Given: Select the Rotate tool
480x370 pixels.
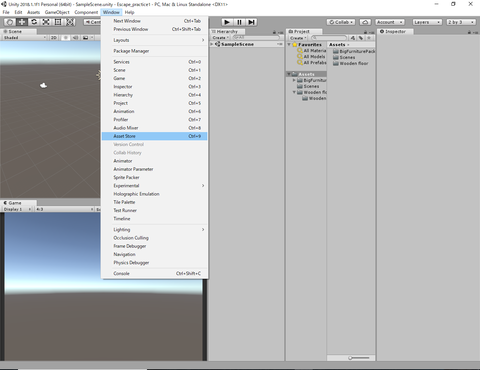Looking at the screenshot, I should (x=34, y=22).
